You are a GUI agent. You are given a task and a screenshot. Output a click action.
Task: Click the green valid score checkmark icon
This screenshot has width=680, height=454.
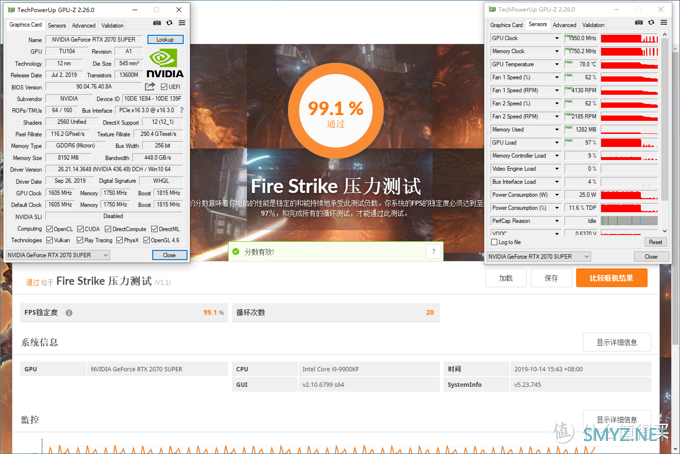(x=236, y=251)
